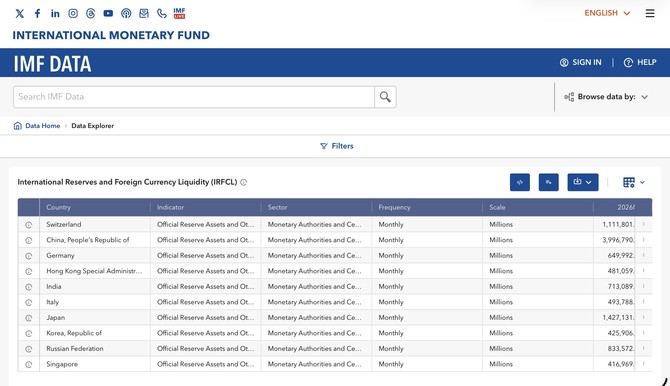
Task: Click the IMF DATA banner logo
Action: (52, 64)
